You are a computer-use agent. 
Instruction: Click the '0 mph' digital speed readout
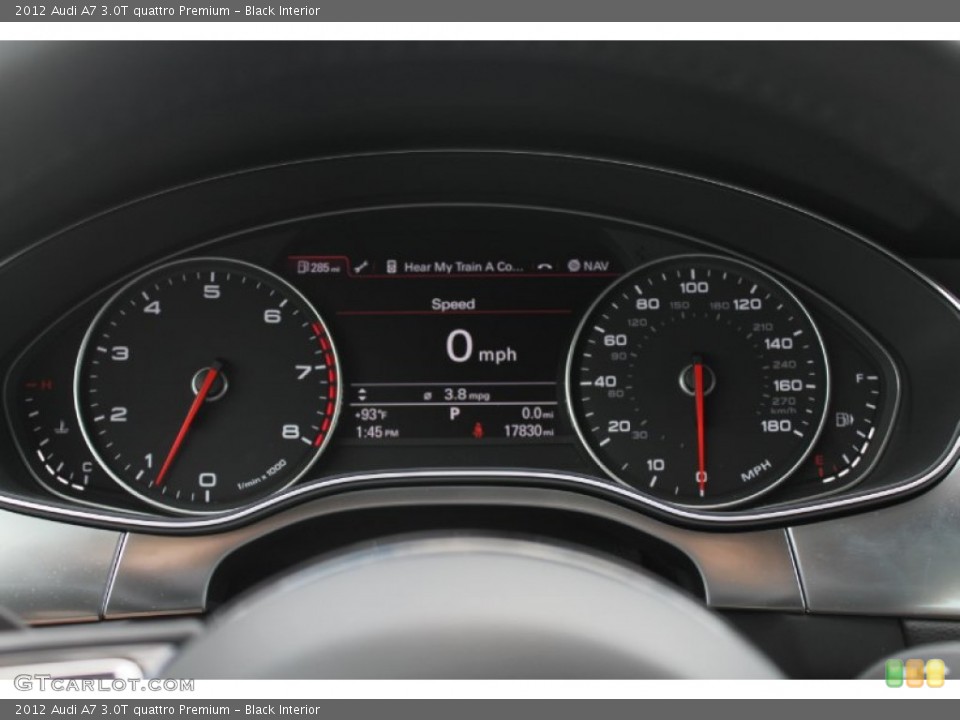coord(481,347)
